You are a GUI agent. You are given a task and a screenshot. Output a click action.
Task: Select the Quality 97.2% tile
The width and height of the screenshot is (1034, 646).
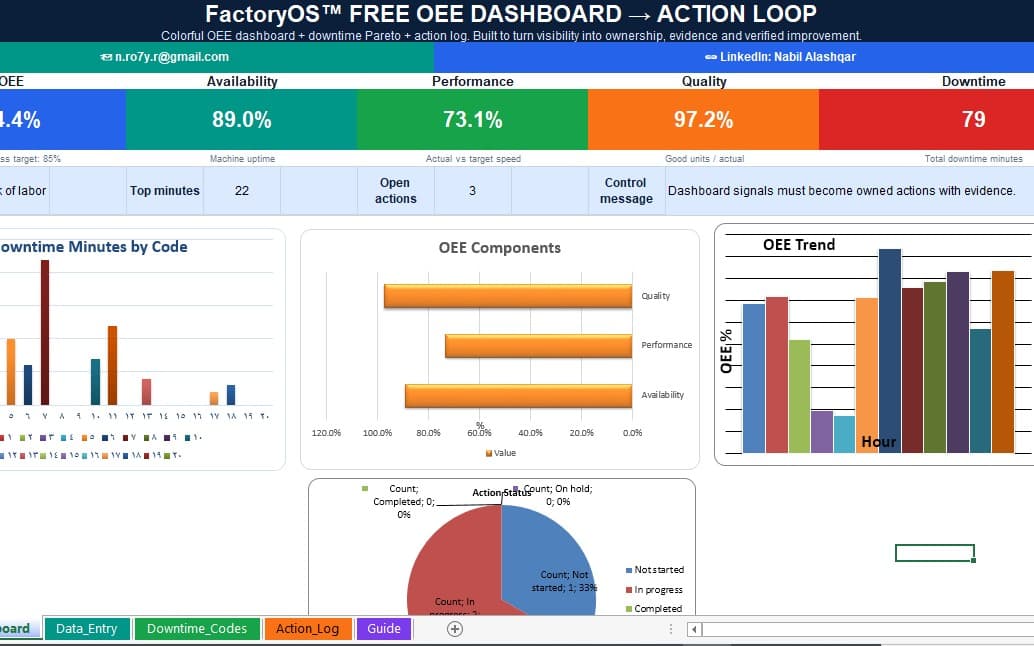tap(703, 119)
